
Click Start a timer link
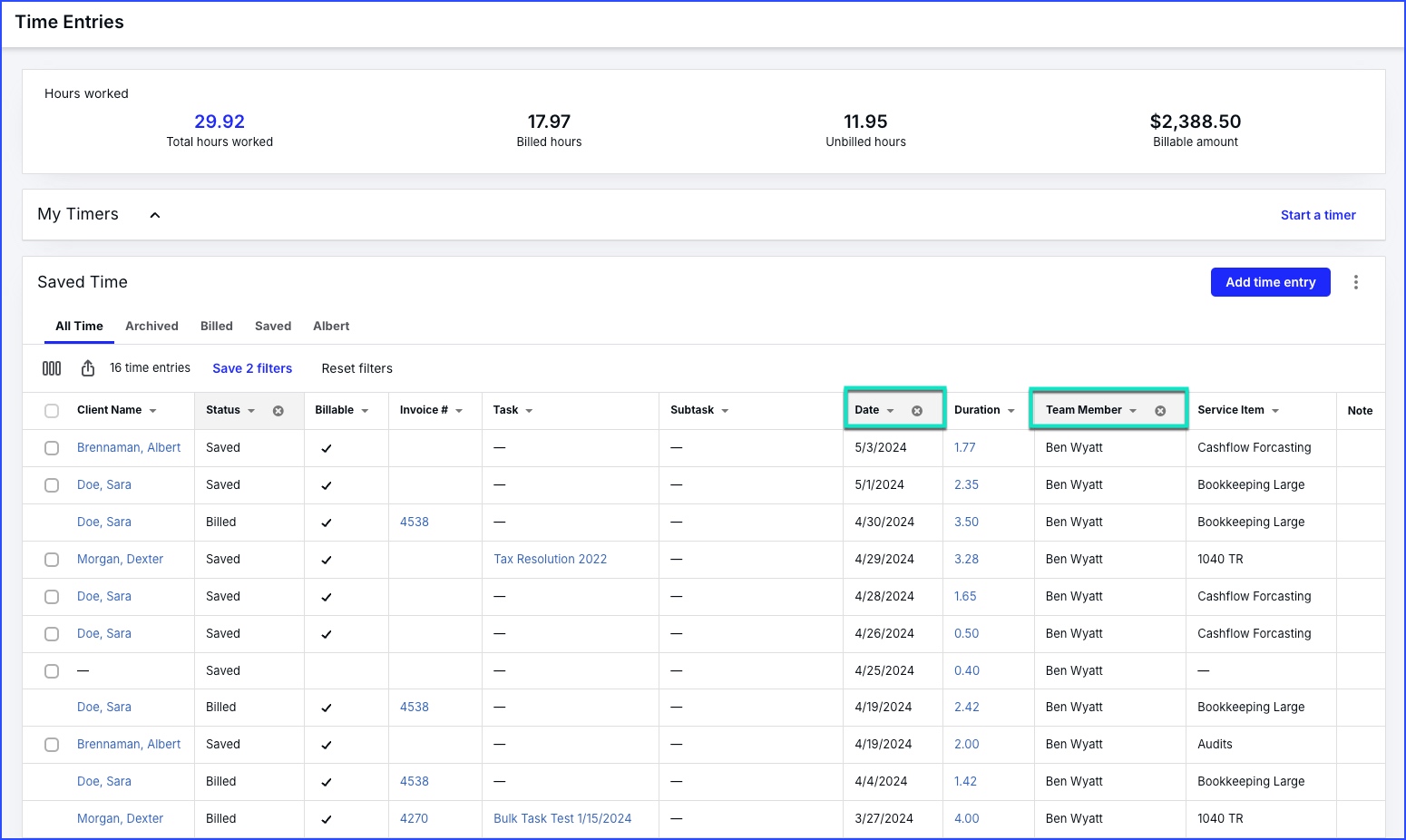[x=1318, y=215]
